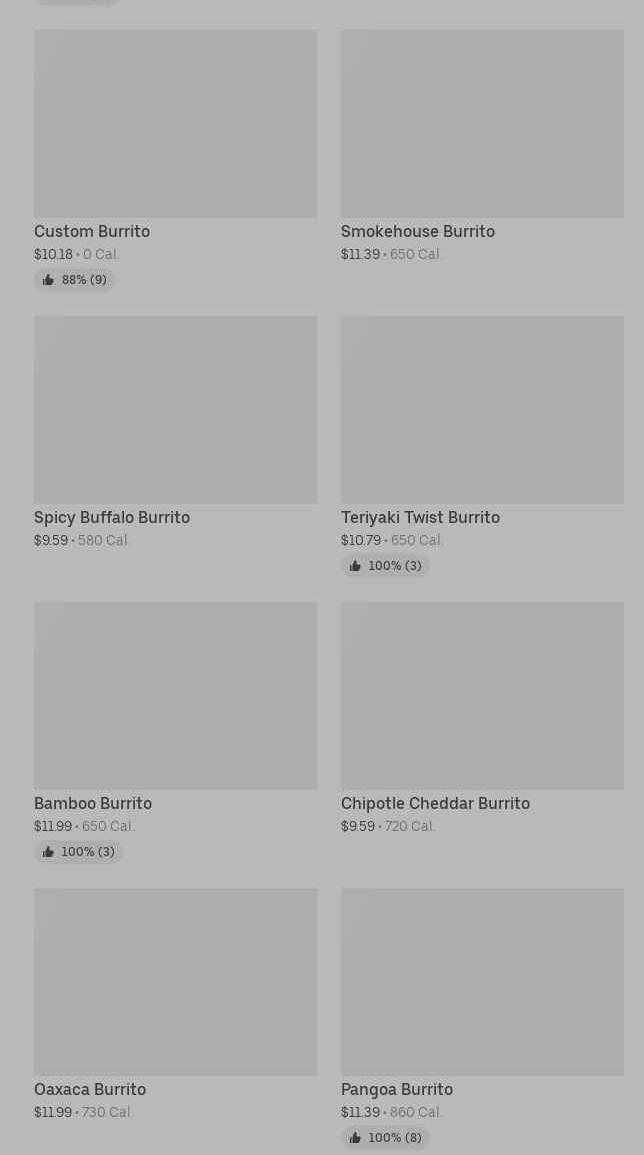Choose the Pangoa Burrito picture
644x1155 pixels.
(482, 982)
